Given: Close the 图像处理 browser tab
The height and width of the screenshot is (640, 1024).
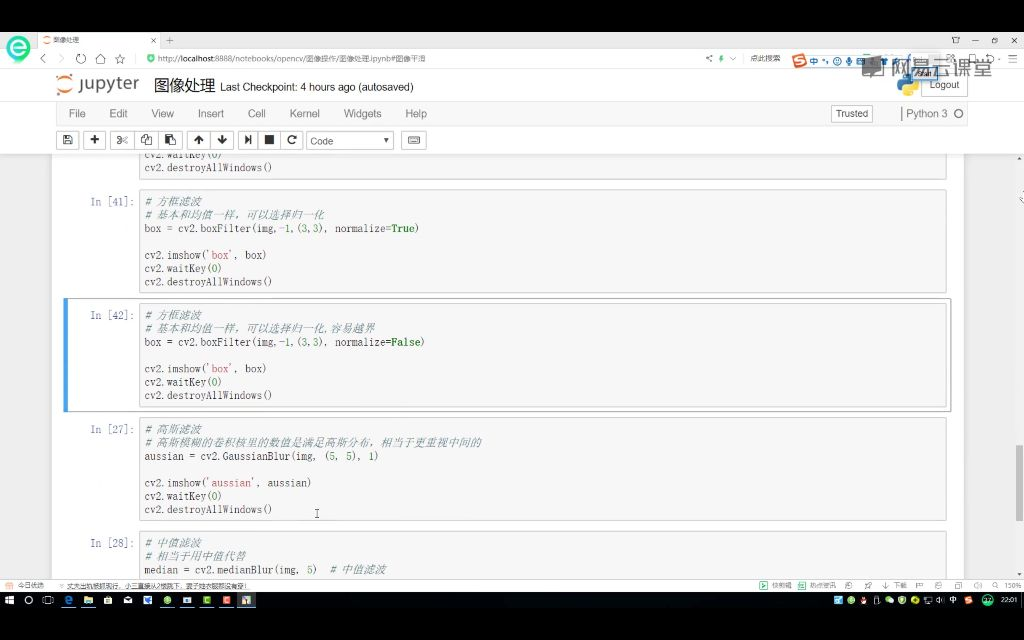Looking at the screenshot, I should 153,40.
